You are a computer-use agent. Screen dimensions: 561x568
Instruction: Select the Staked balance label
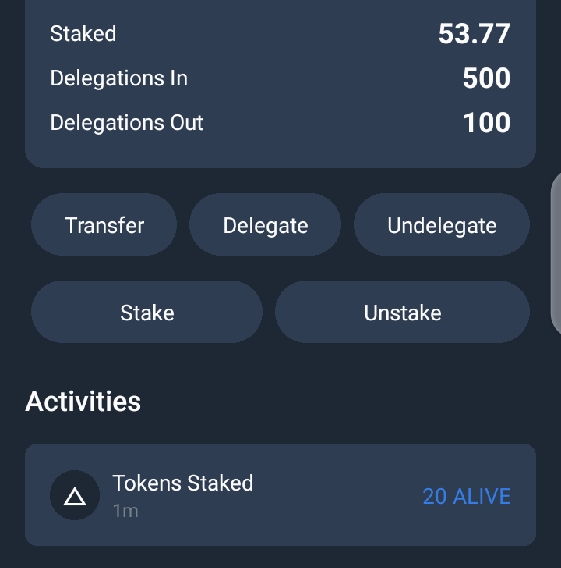tap(83, 33)
